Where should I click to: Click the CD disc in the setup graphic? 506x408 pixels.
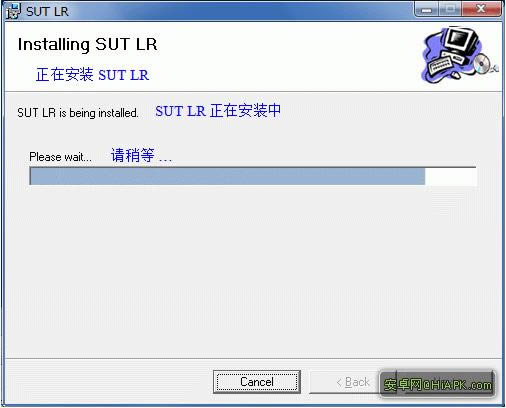pyautogui.click(x=482, y=63)
